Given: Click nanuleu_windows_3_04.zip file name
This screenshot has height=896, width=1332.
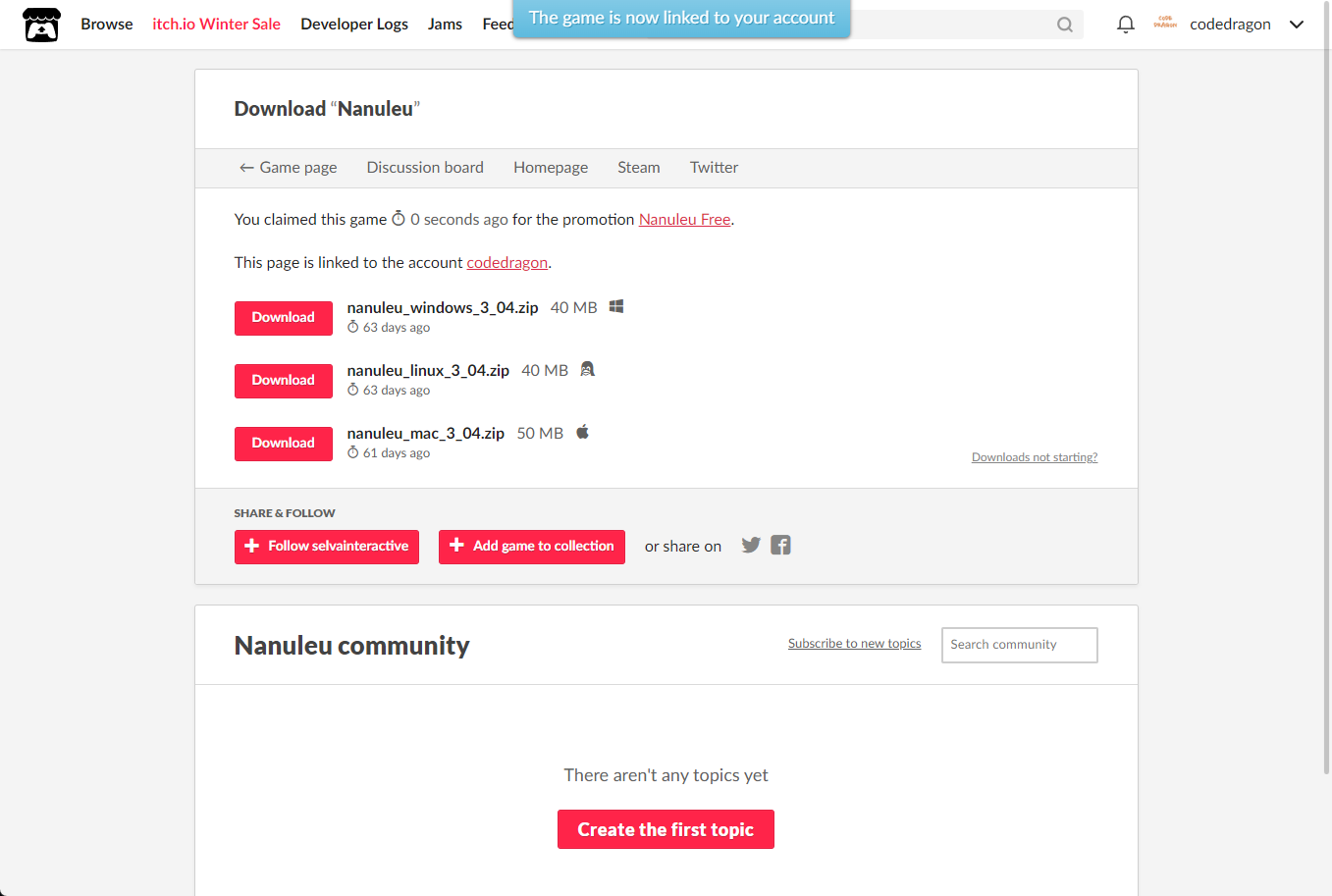Looking at the screenshot, I should click(x=443, y=308).
